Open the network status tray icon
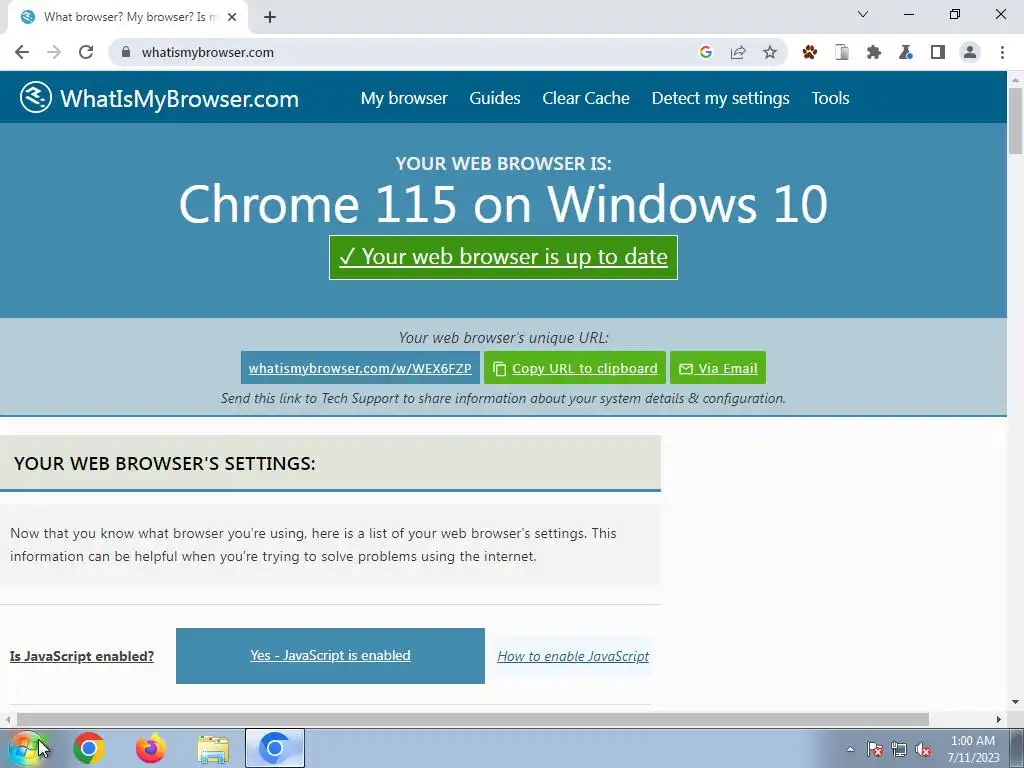Screen dimensions: 1024x768 pos(899,749)
